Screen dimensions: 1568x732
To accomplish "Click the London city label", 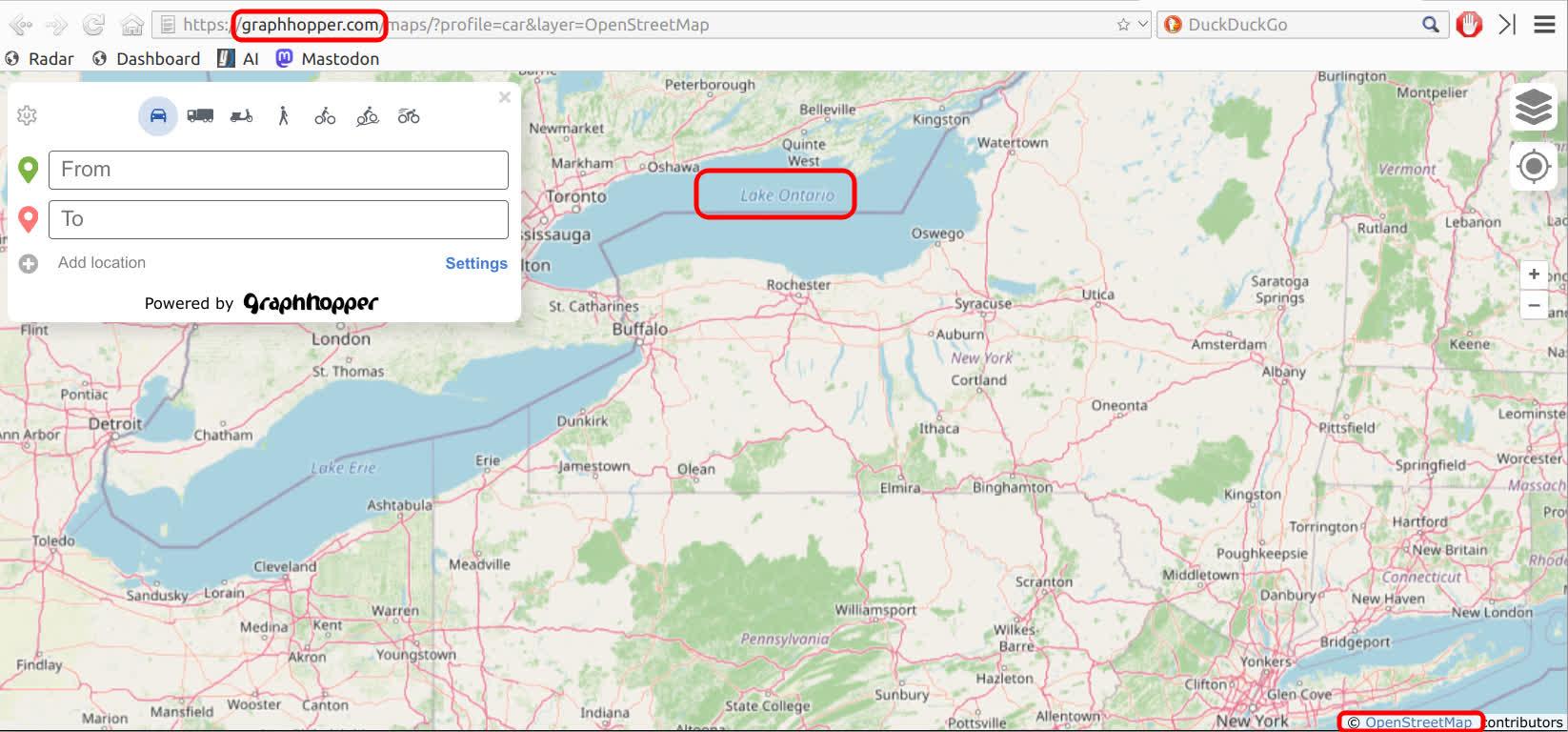I will 341,338.
